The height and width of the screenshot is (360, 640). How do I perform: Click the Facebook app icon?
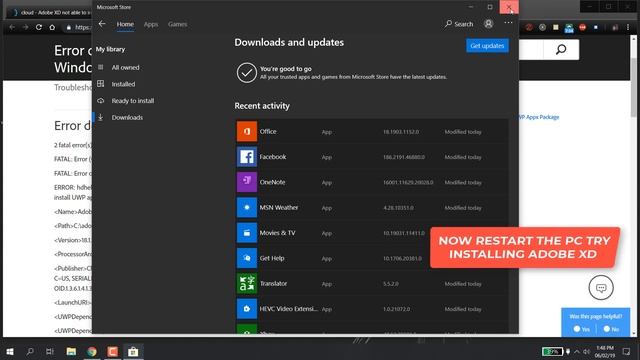click(247, 157)
